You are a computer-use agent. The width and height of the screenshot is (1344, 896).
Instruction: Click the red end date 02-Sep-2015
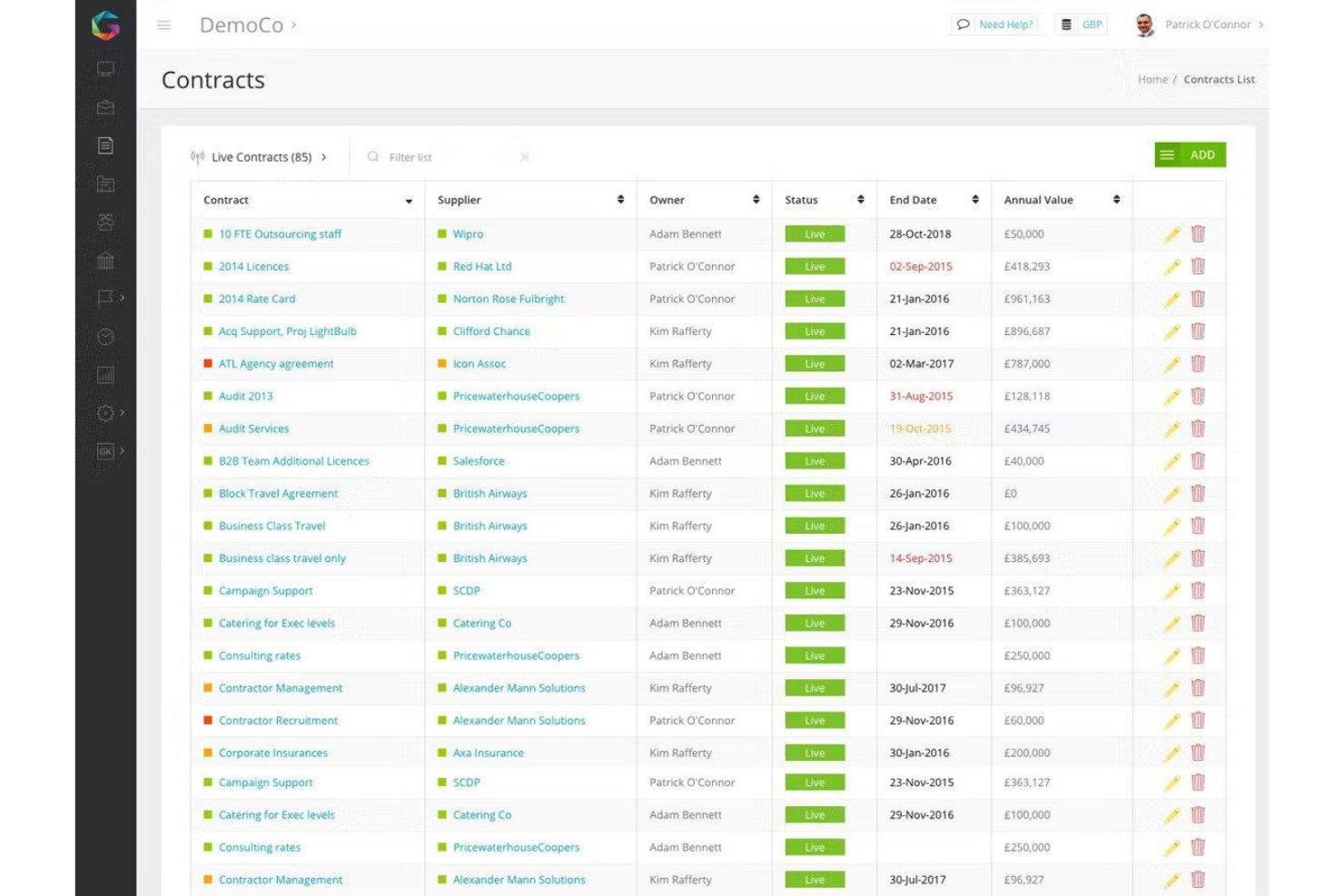pyautogui.click(x=921, y=267)
